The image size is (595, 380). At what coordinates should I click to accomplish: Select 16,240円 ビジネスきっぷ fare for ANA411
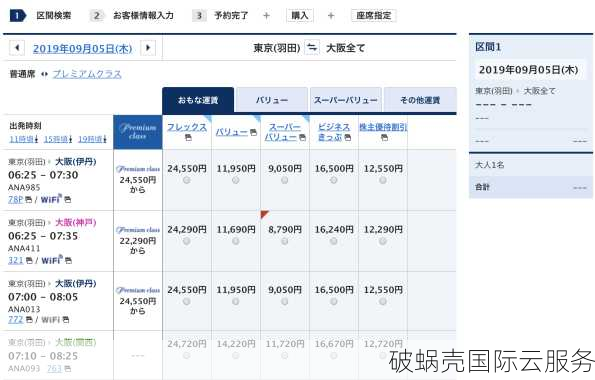334,241
